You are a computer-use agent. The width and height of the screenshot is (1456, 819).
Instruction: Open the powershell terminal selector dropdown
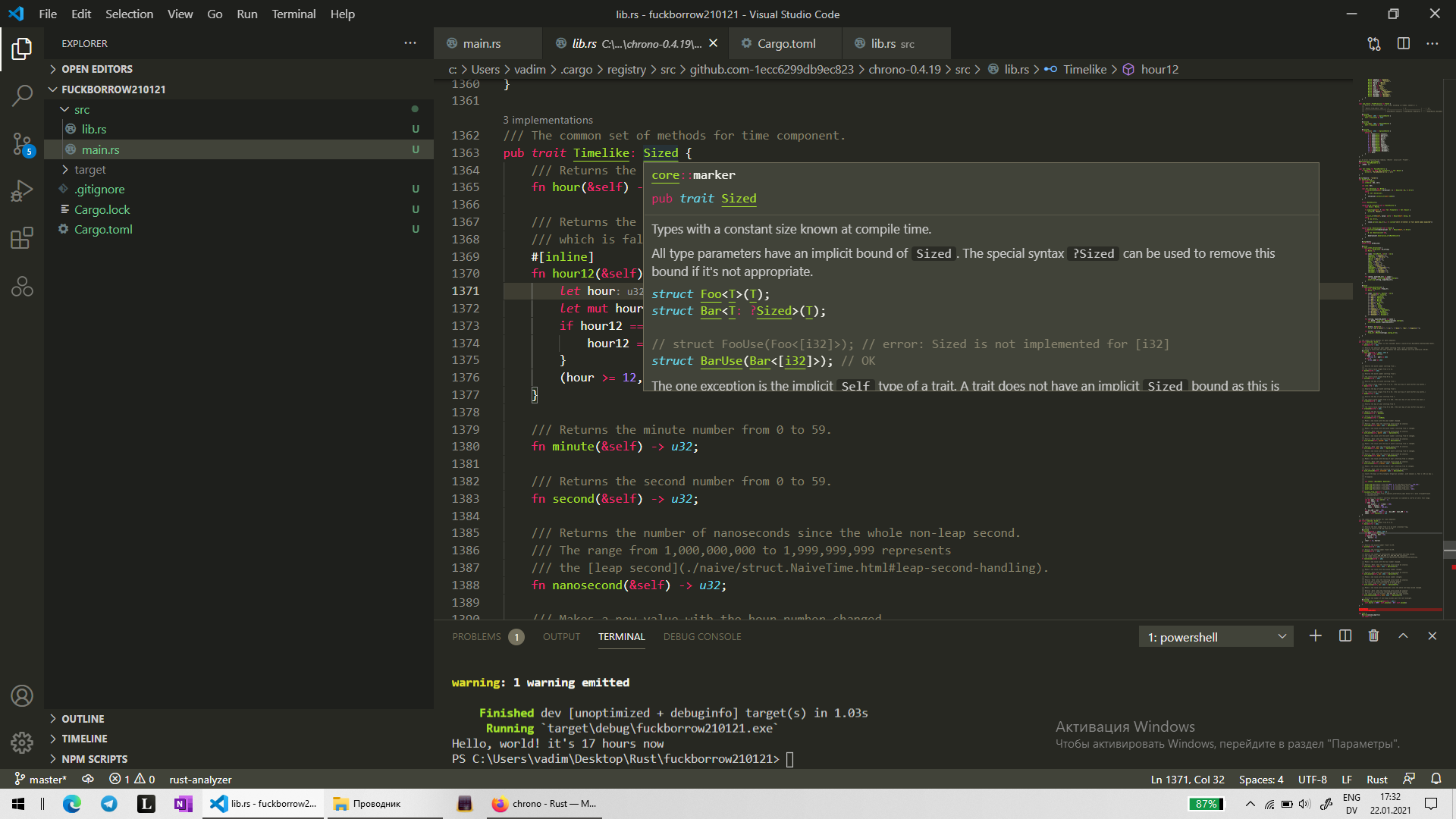(x=1216, y=637)
